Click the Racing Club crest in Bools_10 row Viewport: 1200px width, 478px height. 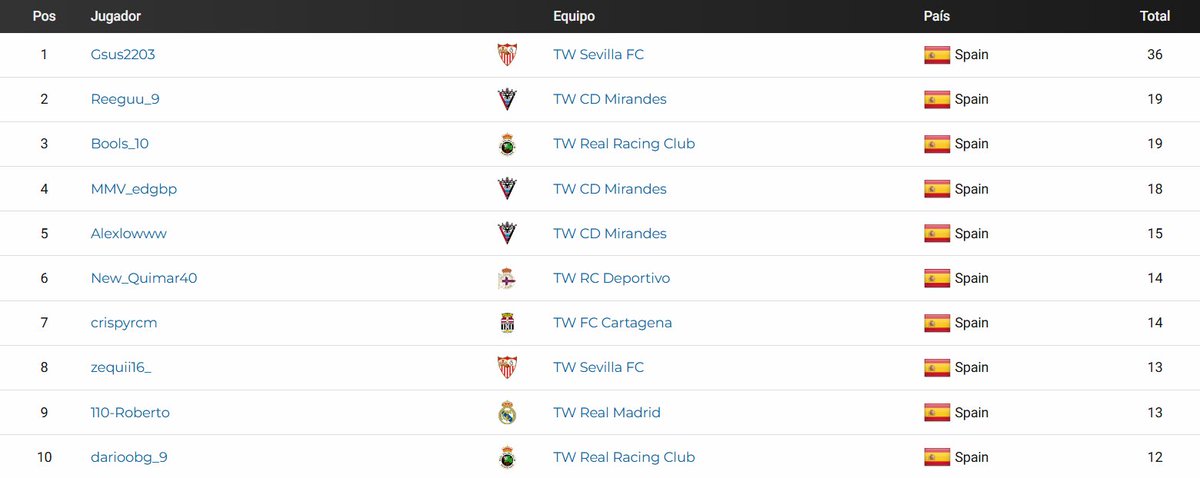click(507, 144)
